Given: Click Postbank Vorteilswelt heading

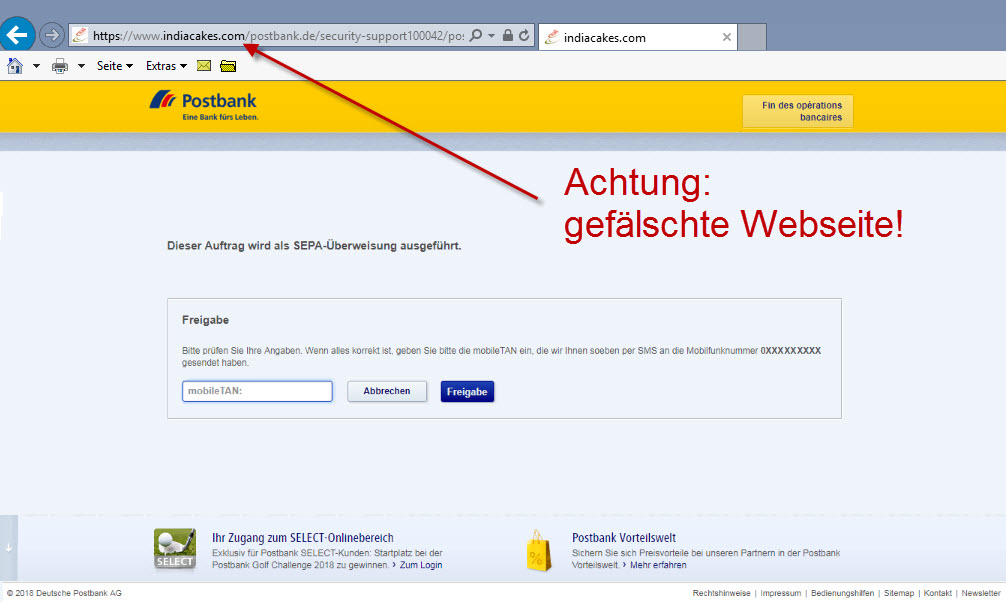Looking at the screenshot, I should coord(624,538).
